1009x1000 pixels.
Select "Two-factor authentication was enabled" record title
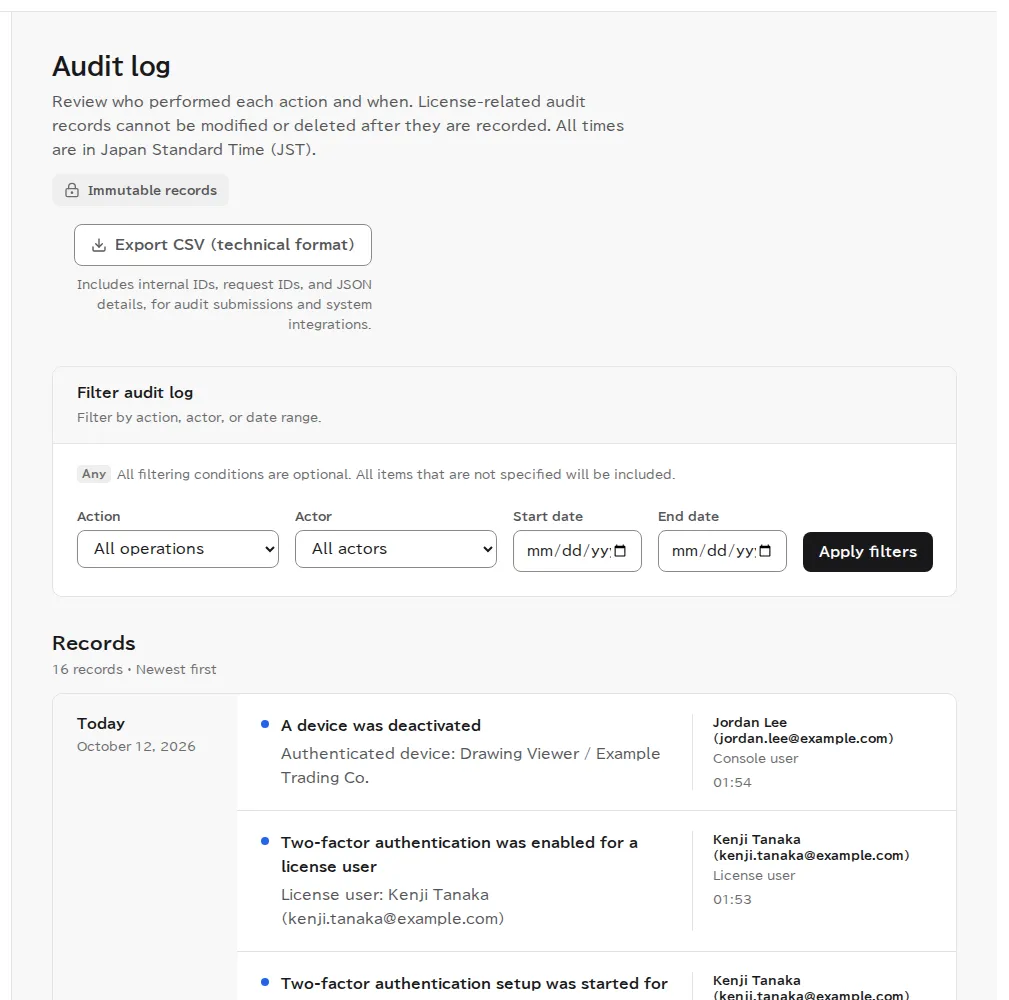pyautogui.click(x=459, y=855)
